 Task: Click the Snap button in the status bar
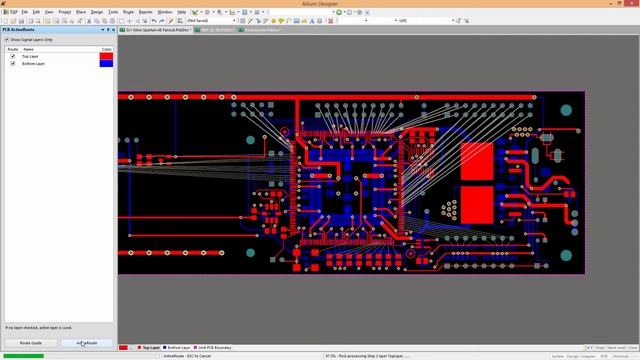point(599,348)
